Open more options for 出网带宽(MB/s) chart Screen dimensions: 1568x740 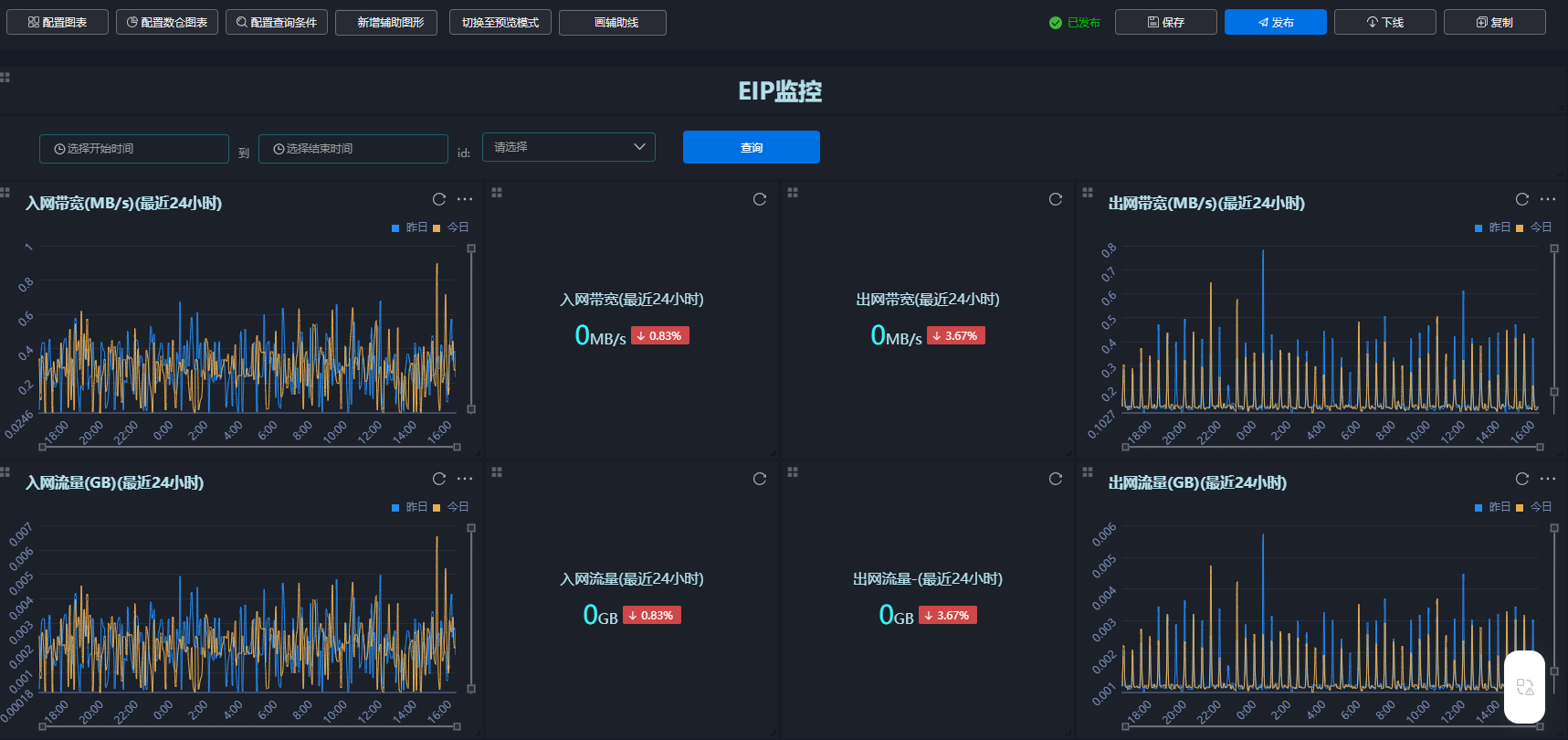click(x=1547, y=199)
